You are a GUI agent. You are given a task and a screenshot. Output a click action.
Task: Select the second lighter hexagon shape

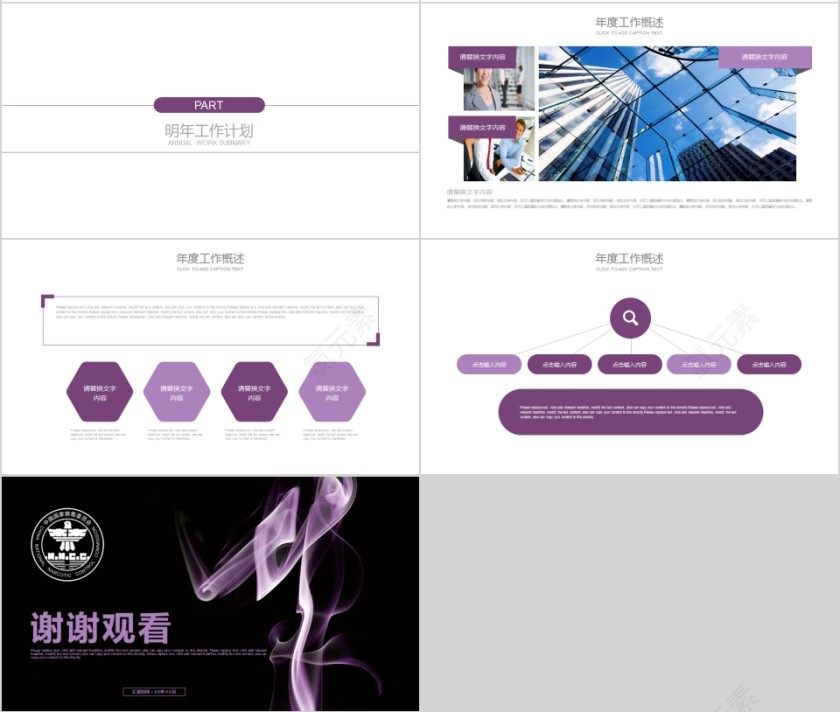coord(176,391)
